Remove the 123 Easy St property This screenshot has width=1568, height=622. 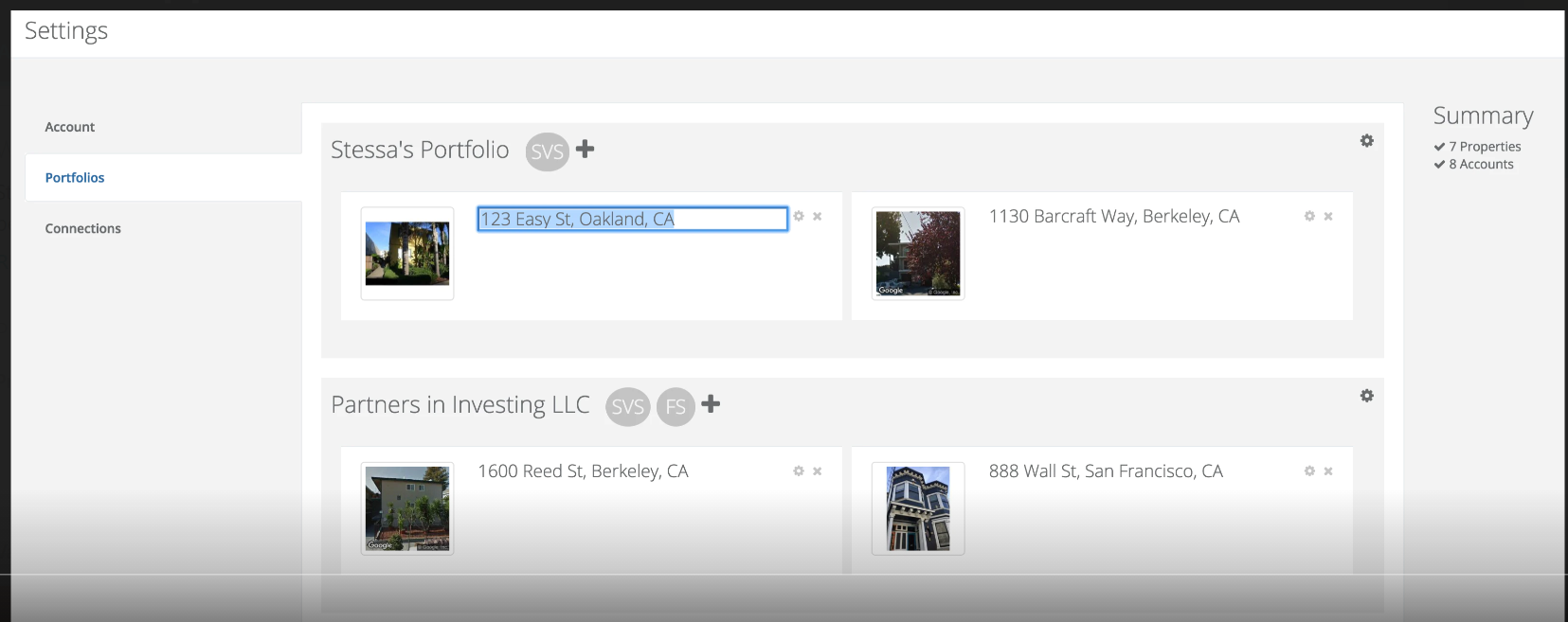[818, 216]
